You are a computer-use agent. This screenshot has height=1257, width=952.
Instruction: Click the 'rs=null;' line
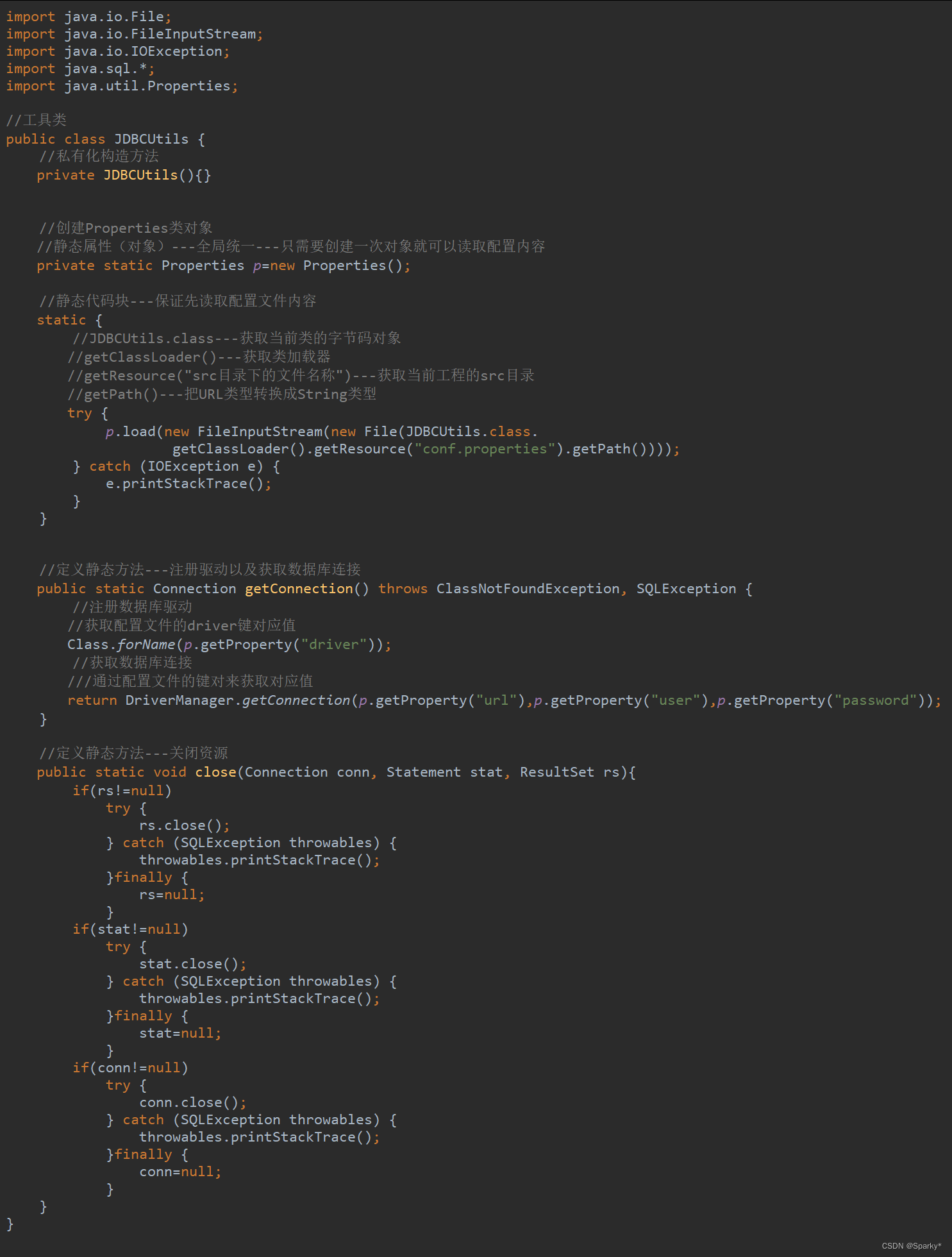[172, 895]
